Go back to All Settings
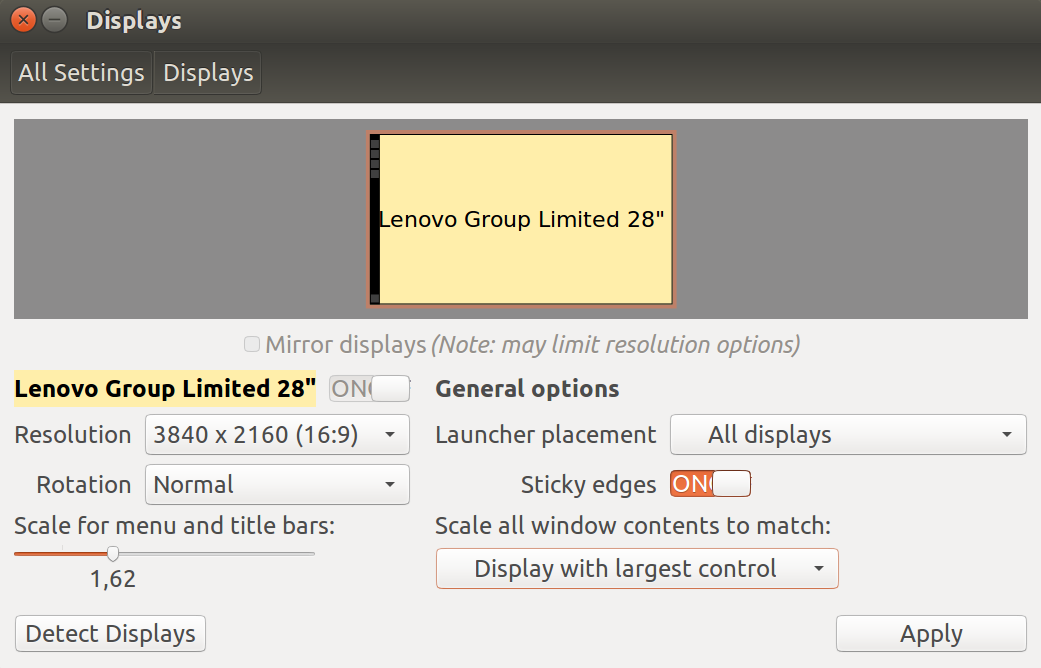 coord(81,72)
